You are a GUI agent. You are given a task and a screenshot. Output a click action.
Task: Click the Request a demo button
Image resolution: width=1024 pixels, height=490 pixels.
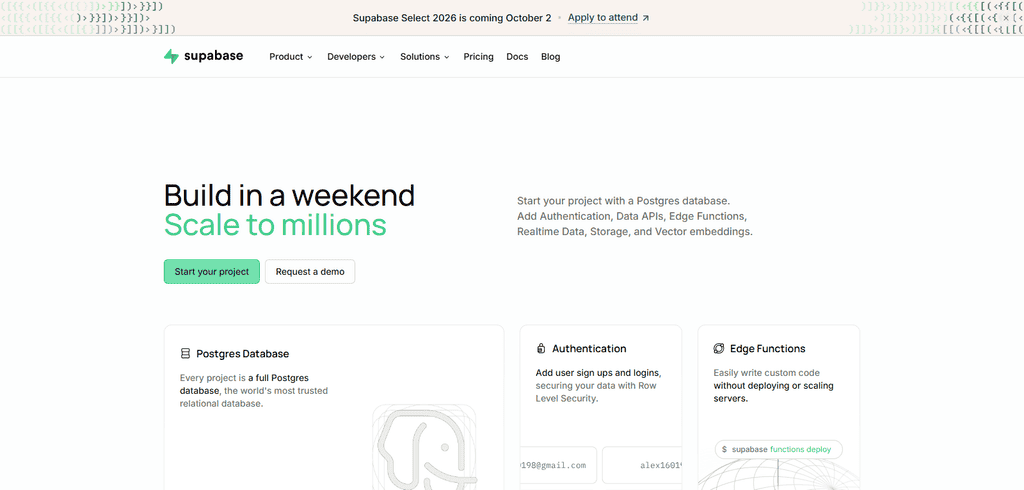pos(310,272)
